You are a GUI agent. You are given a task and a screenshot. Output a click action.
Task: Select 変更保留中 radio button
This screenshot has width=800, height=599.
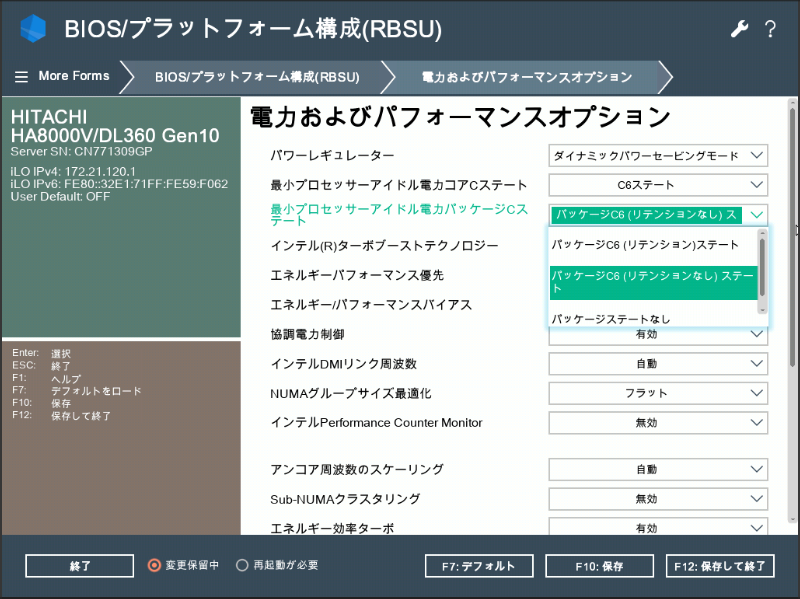point(154,565)
